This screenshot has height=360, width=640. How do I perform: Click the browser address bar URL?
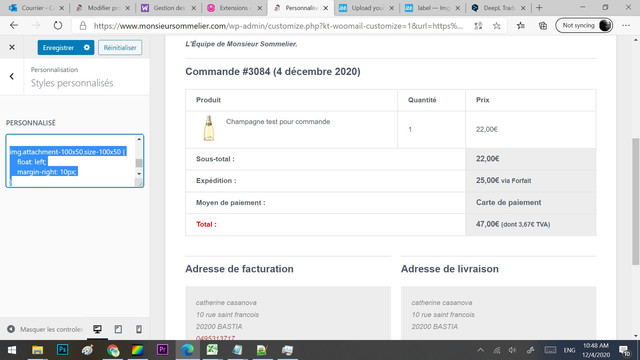[x=278, y=26]
